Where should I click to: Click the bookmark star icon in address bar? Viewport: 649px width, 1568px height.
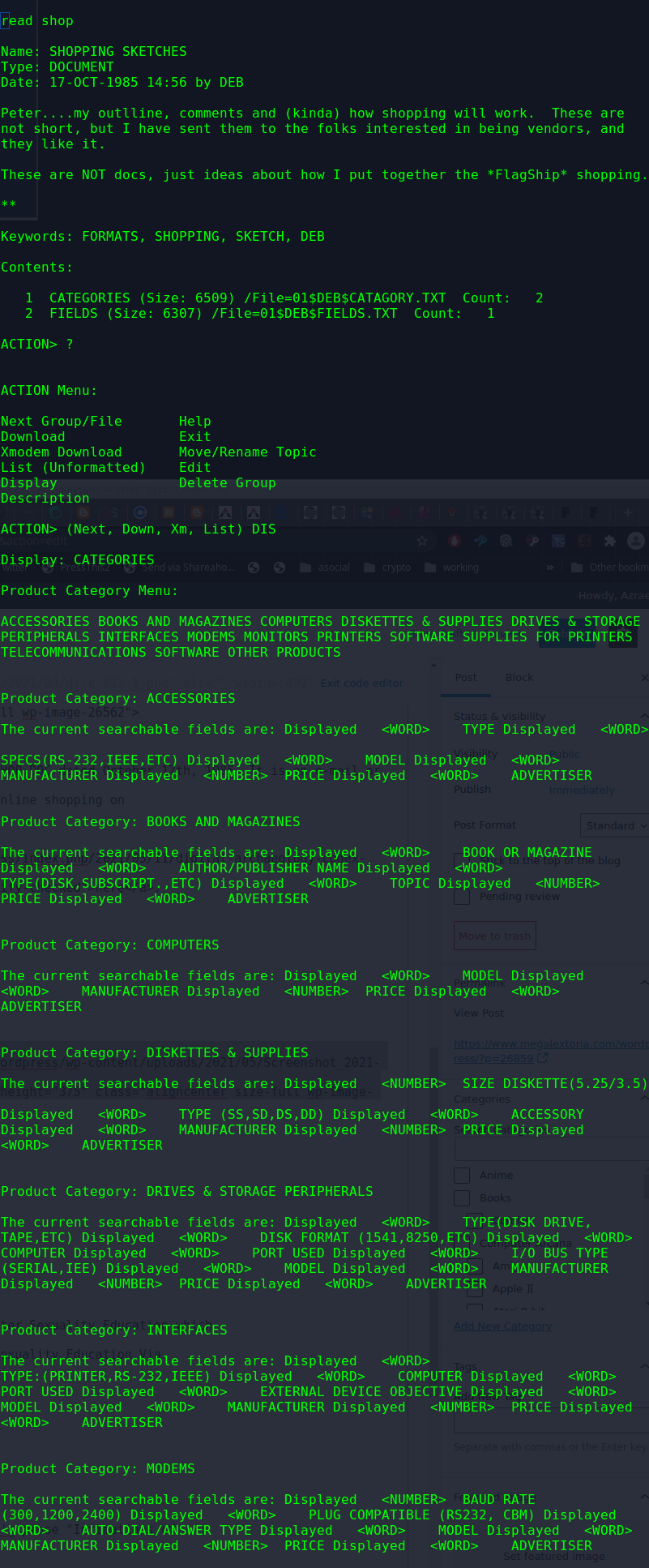click(421, 541)
